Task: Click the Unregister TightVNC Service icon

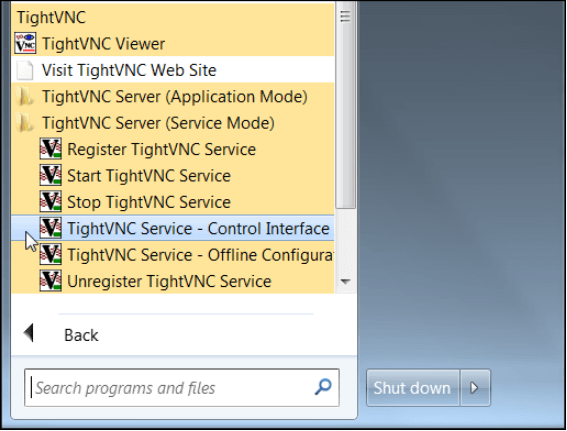Action: coord(50,281)
